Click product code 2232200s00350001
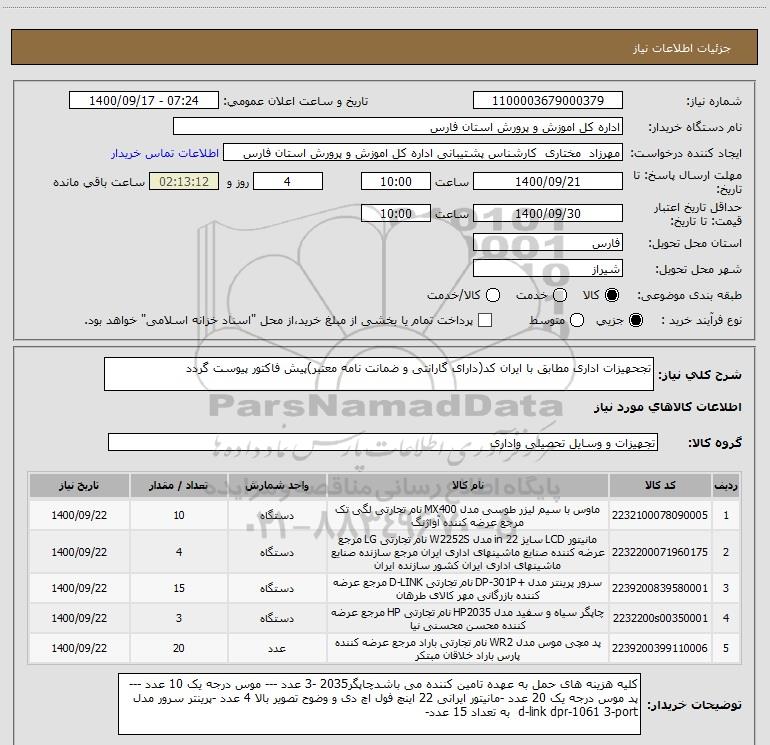This screenshot has height=745, width=770. point(660,618)
